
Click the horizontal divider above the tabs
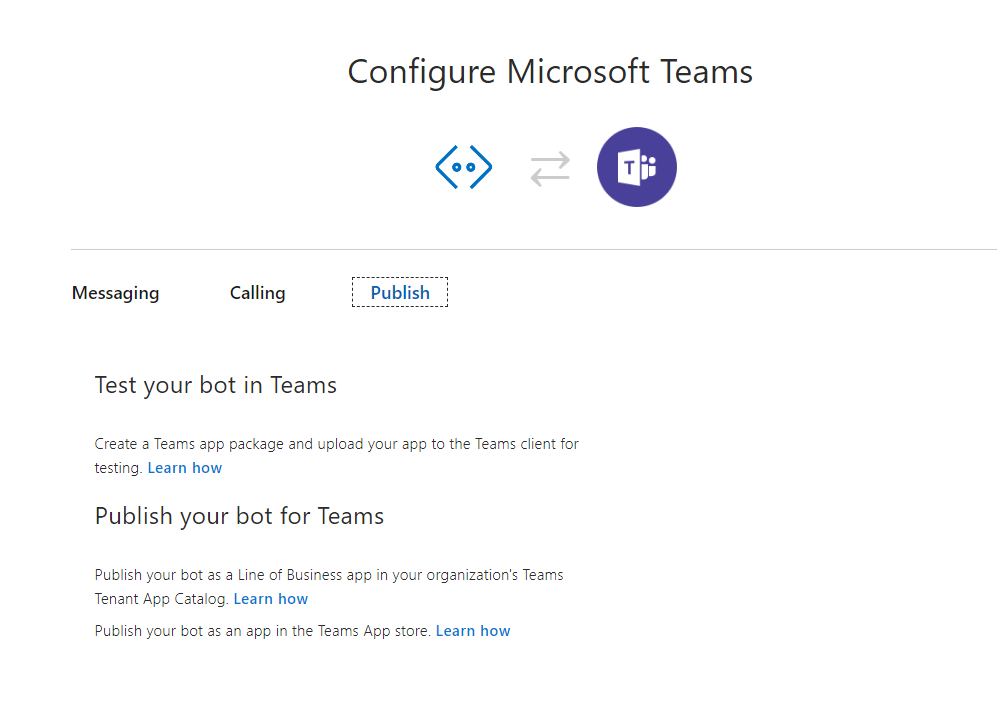(534, 249)
